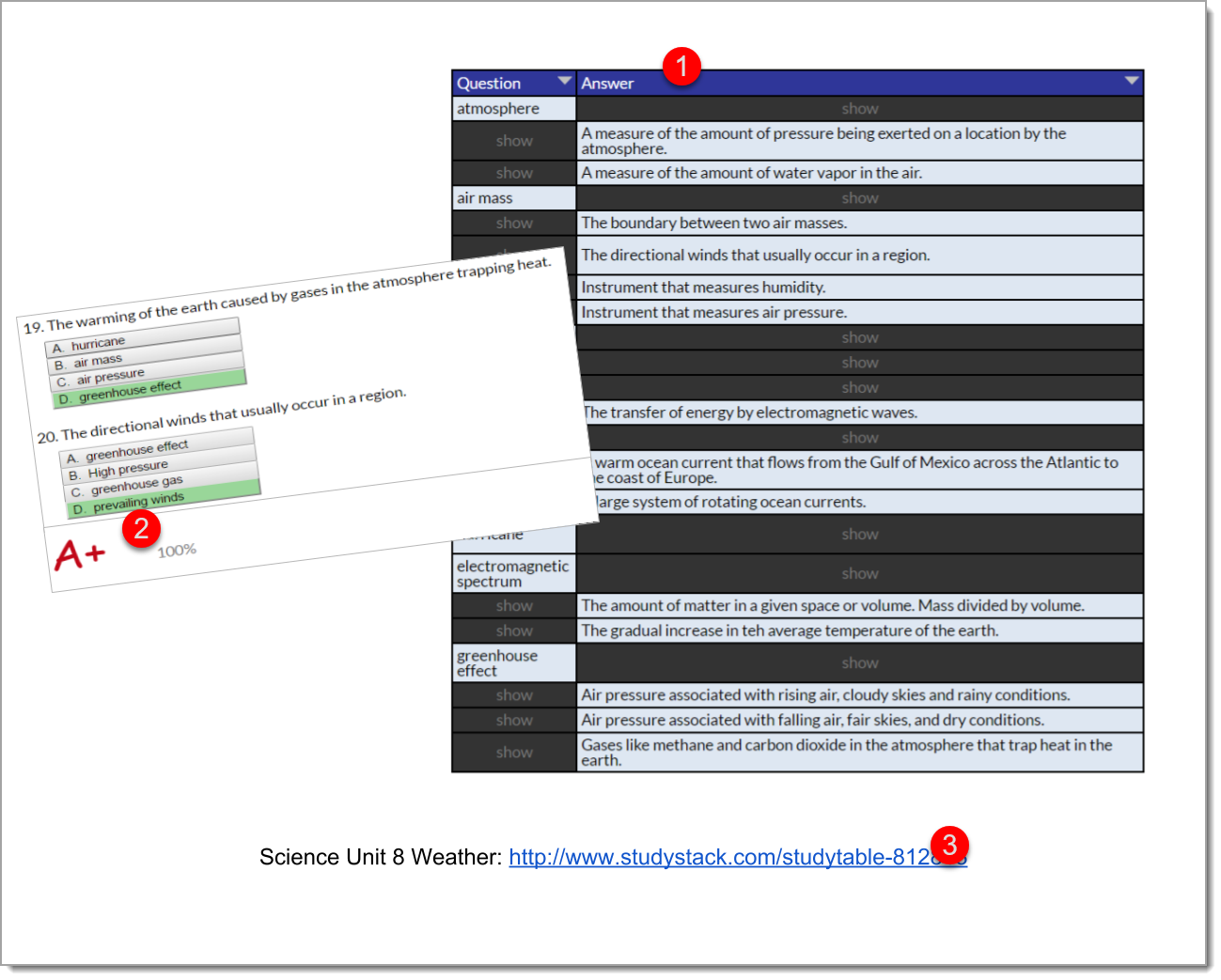
Task: Open the Answer column dropdown arrow
Action: (1132, 81)
